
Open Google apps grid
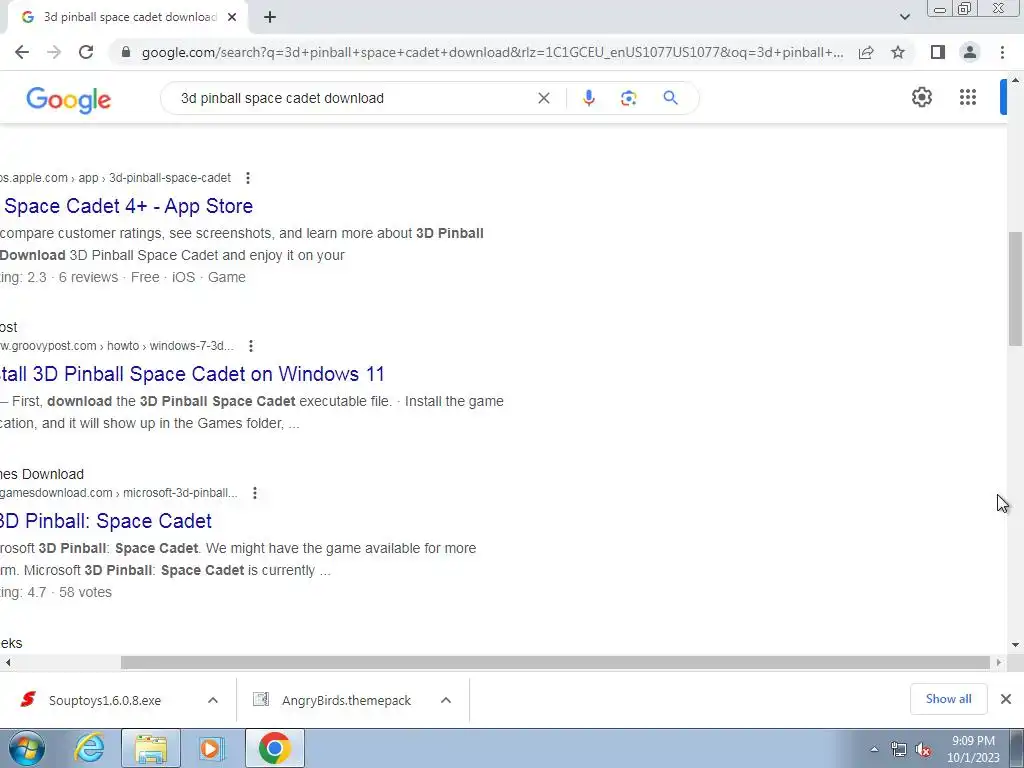(968, 97)
